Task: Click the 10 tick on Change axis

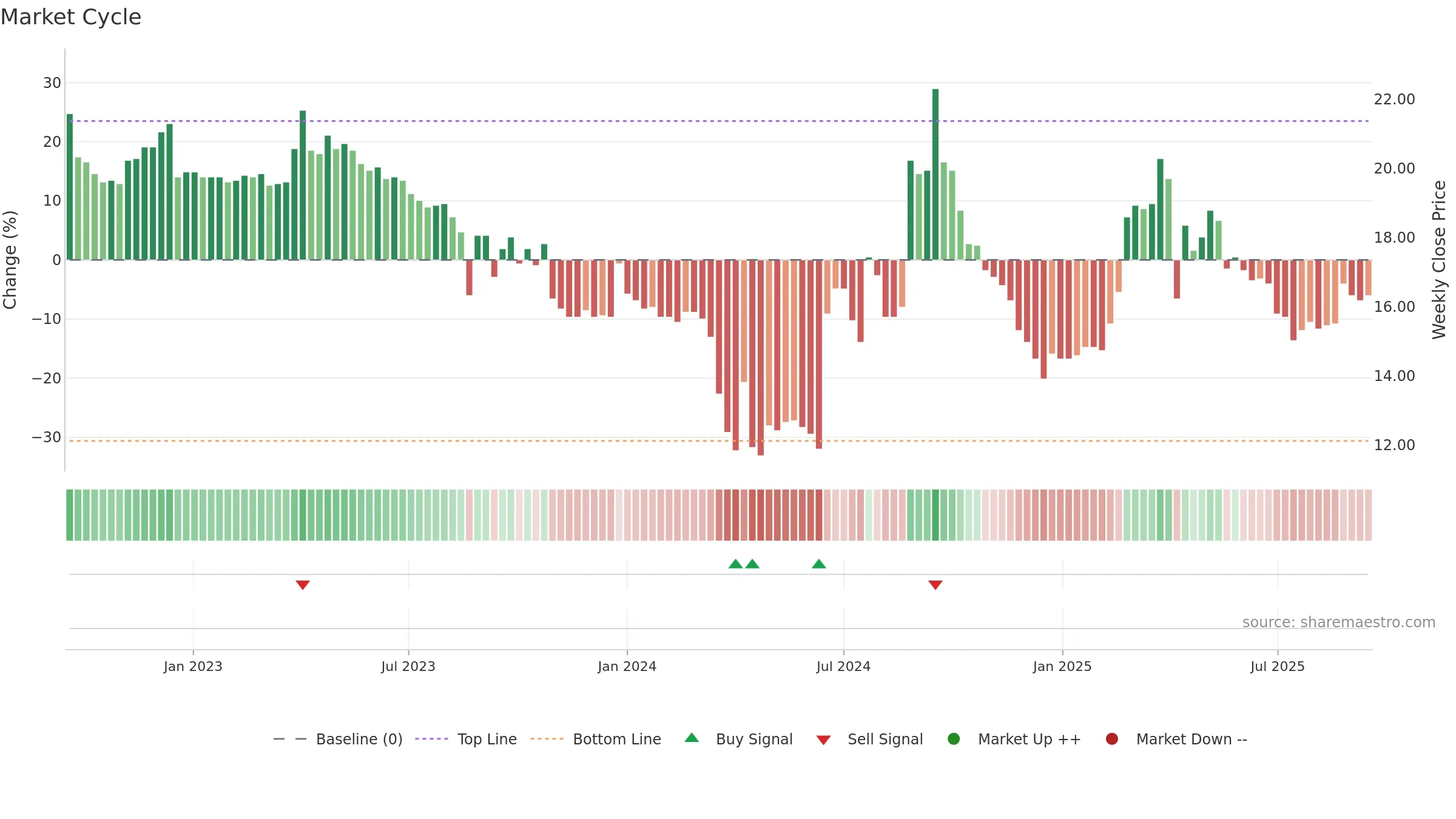Action: (x=52, y=201)
